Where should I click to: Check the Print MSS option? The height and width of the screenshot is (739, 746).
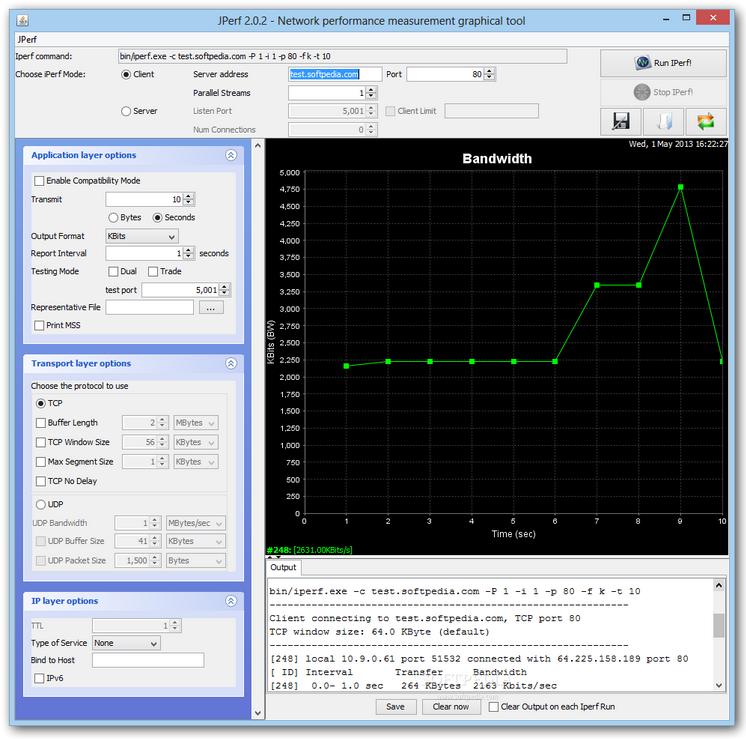coord(40,325)
